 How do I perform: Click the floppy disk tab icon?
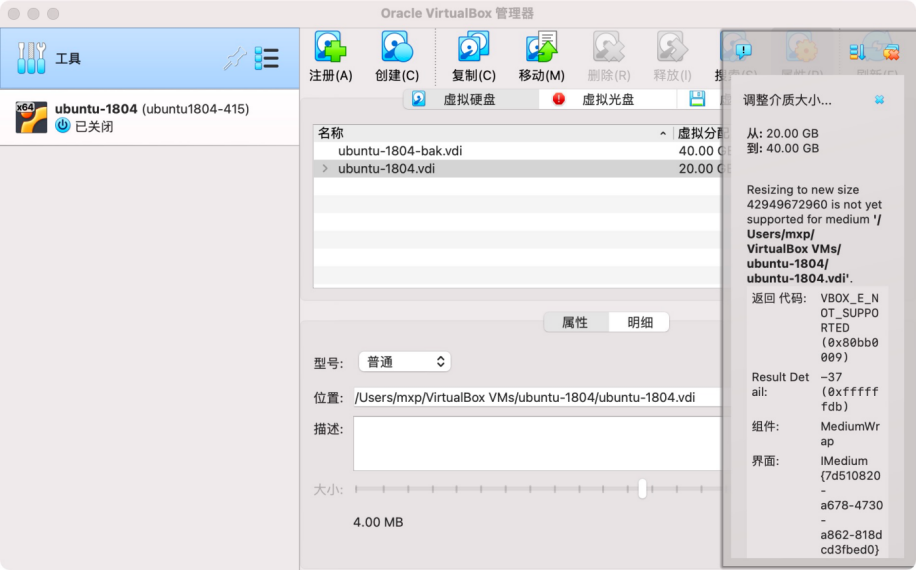697,99
